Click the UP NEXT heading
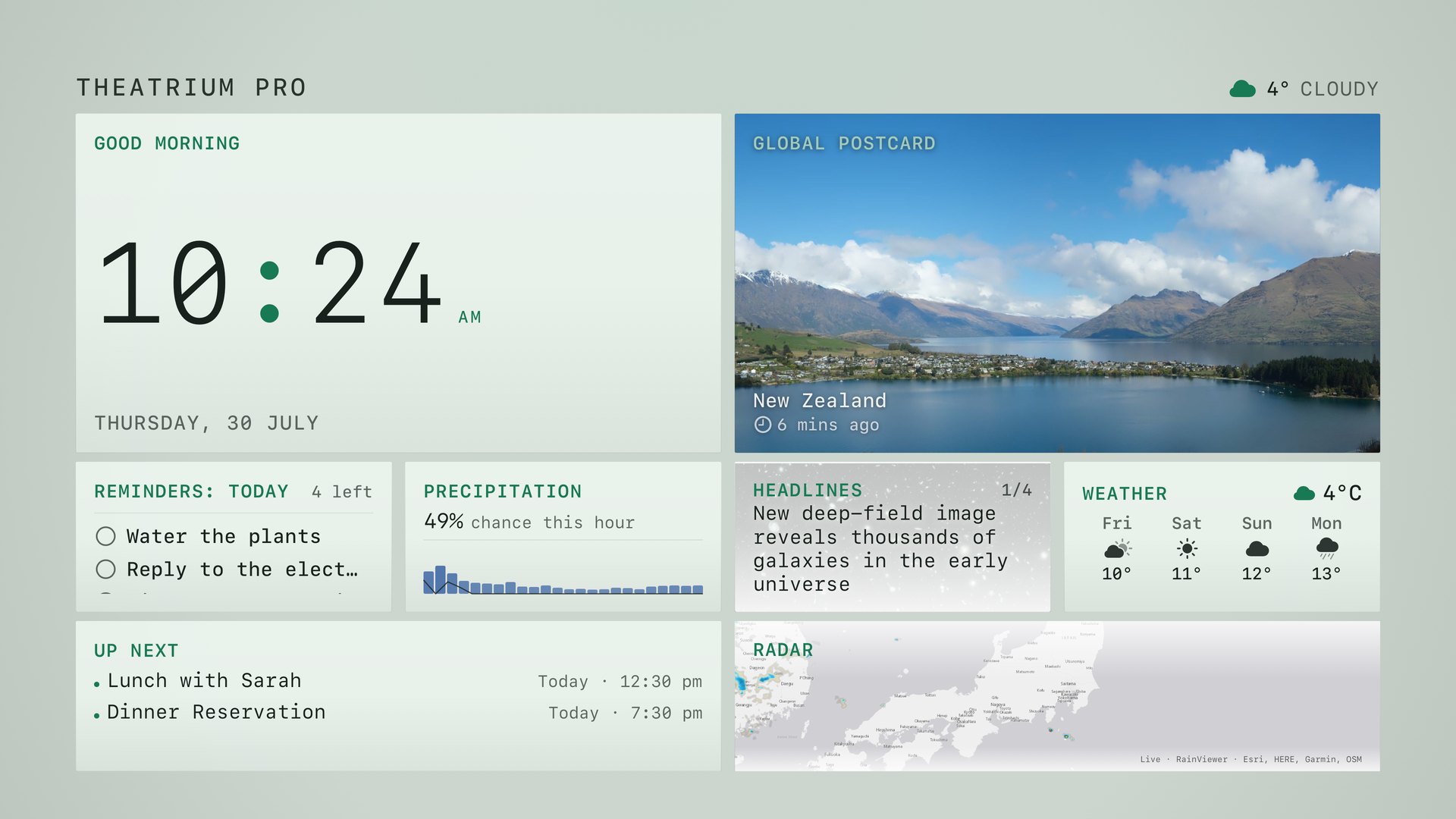 click(x=136, y=651)
